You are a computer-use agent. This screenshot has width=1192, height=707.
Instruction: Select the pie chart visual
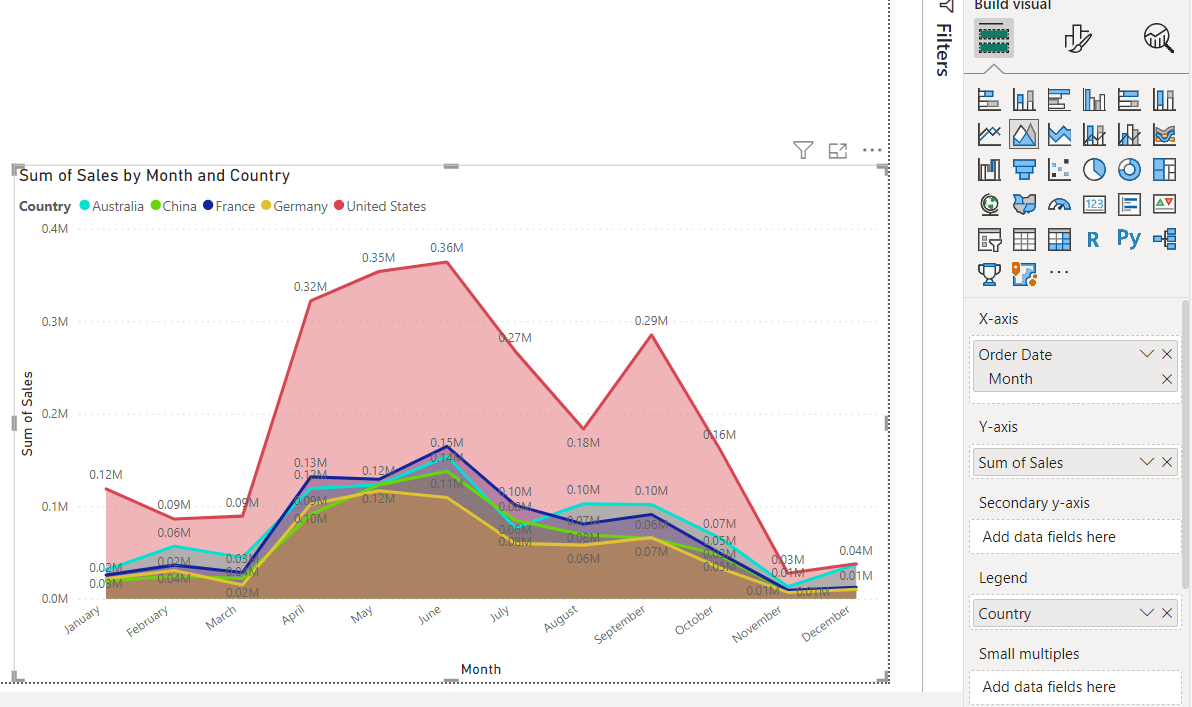coord(1094,169)
